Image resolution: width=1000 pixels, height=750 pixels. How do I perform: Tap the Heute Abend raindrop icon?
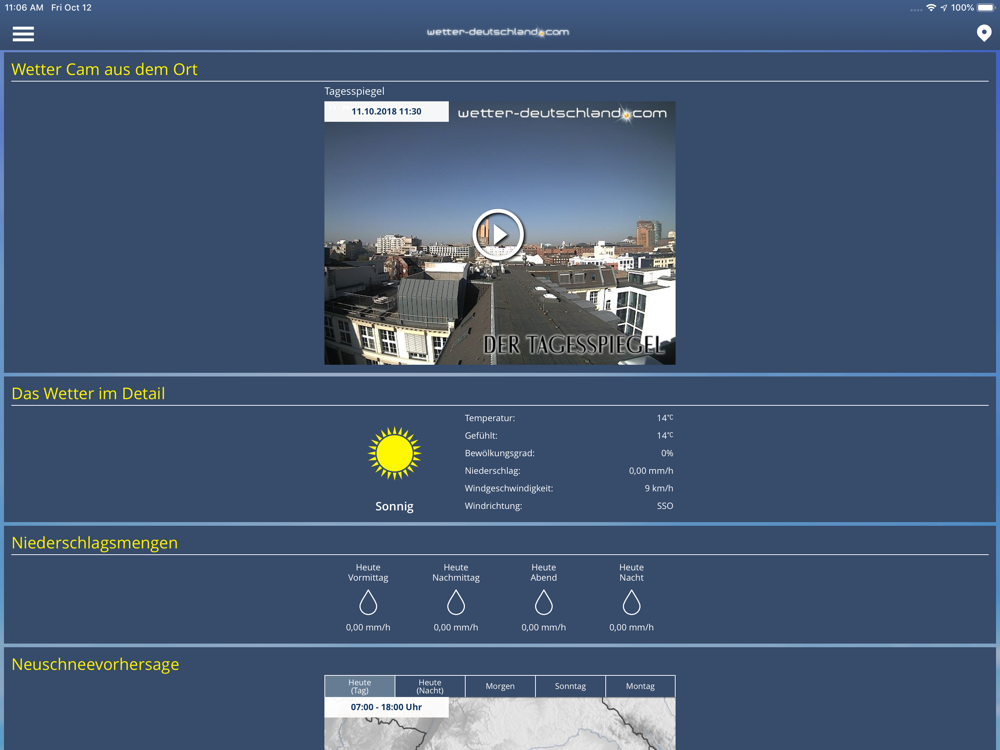pos(543,602)
